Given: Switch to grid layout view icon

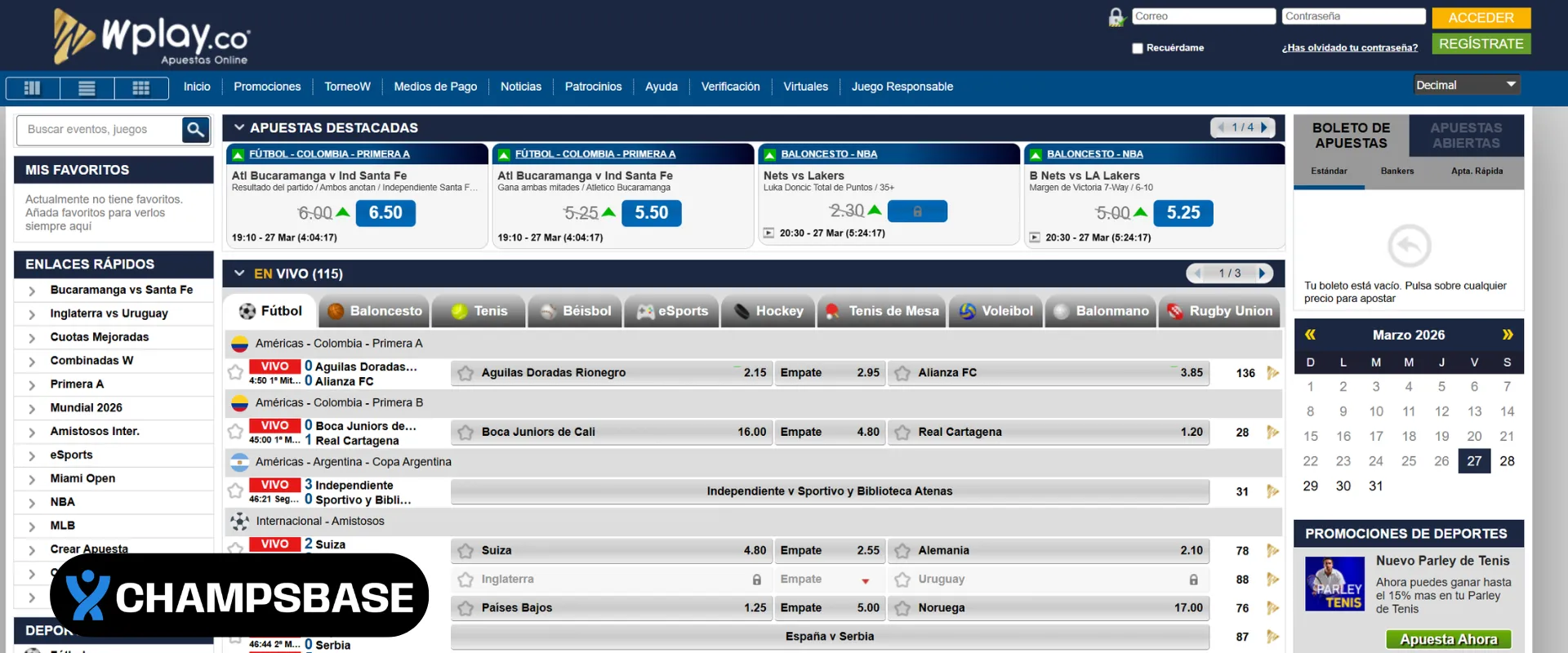Looking at the screenshot, I should click(x=140, y=88).
